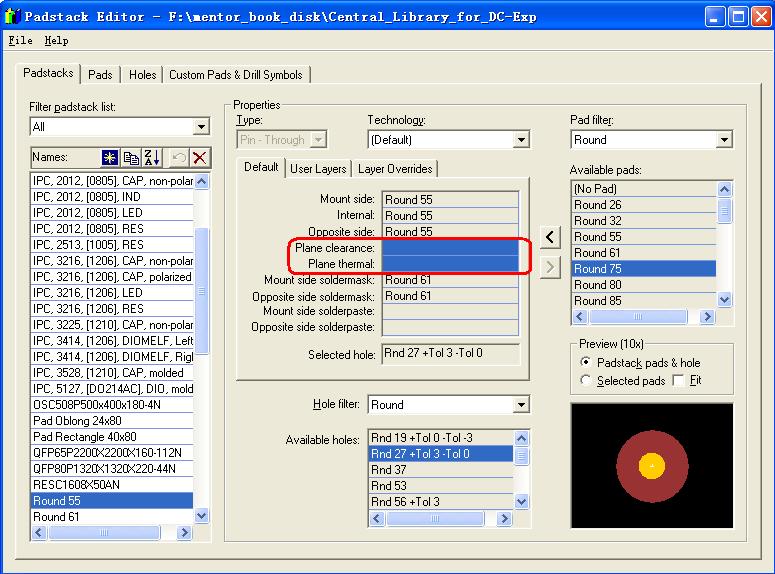This screenshot has width=775, height=574.
Task: Select Padstack pads & hole preview option
Action: [x=586, y=362]
